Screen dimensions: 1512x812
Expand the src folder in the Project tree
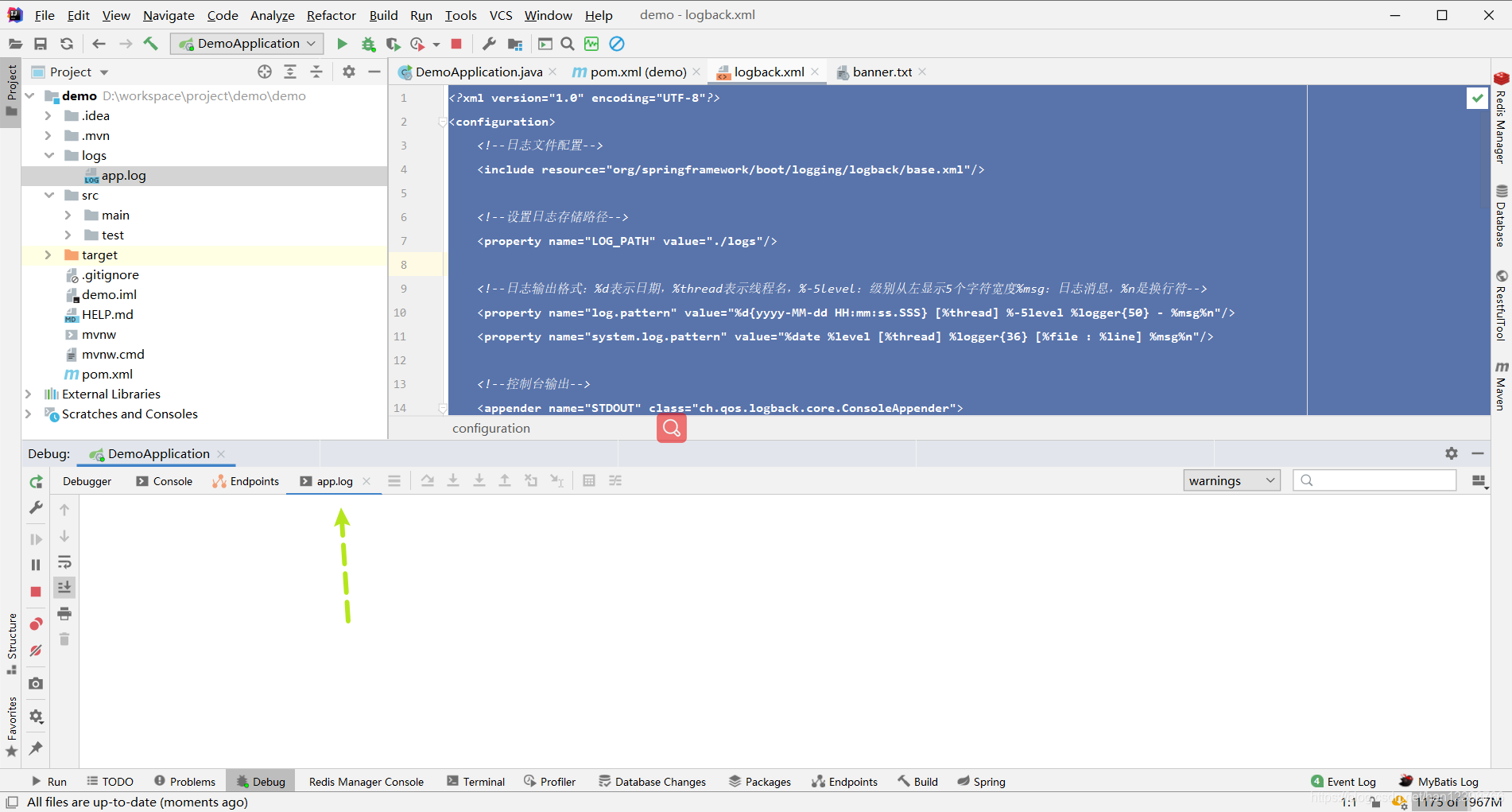(x=49, y=195)
